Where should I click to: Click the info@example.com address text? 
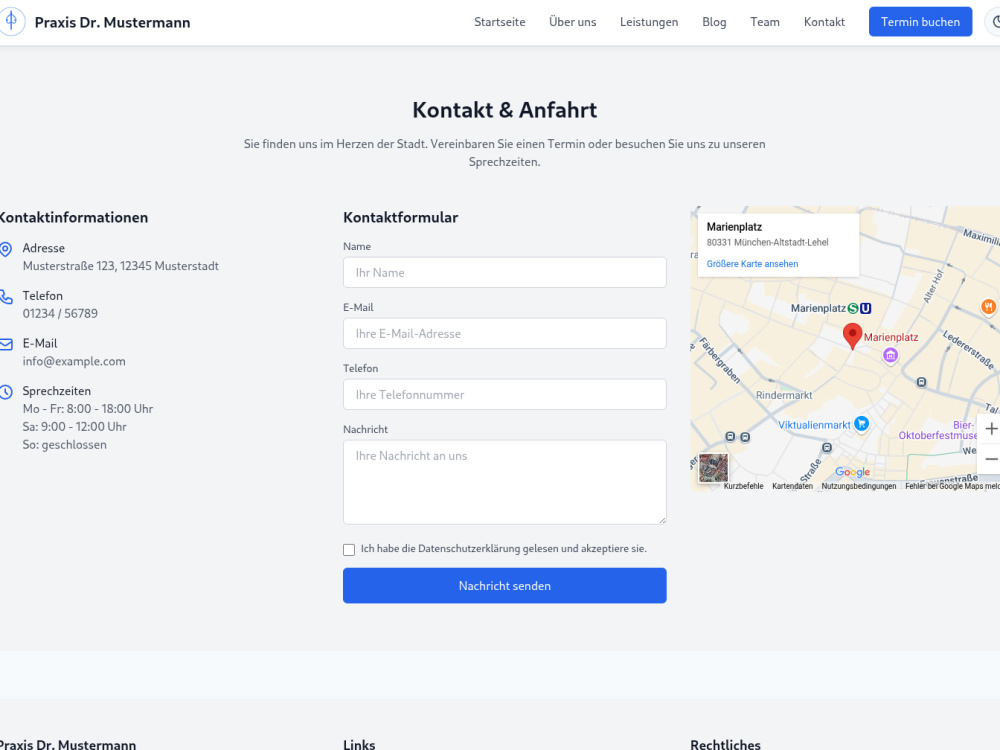(74, 362)
